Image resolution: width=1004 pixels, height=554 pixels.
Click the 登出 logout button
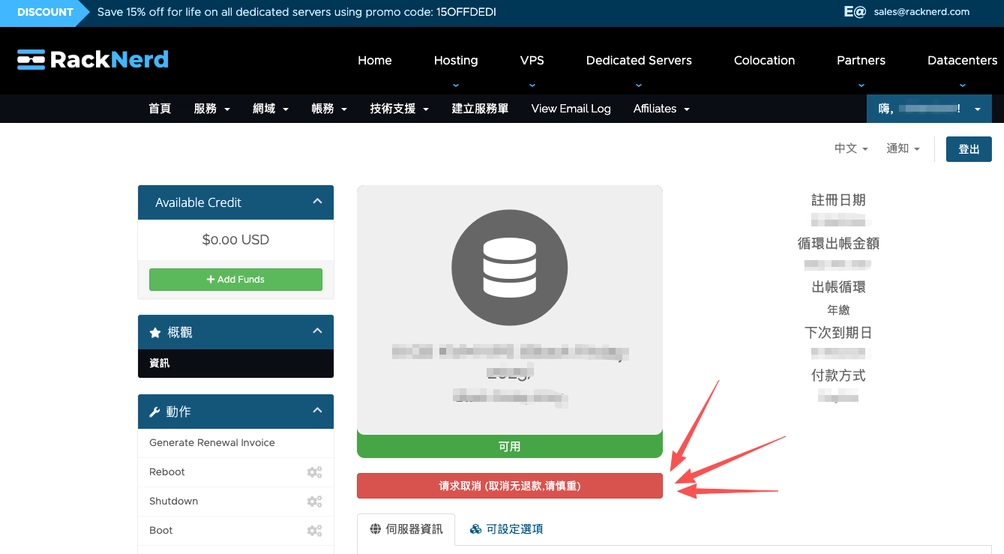pos(968,149)
